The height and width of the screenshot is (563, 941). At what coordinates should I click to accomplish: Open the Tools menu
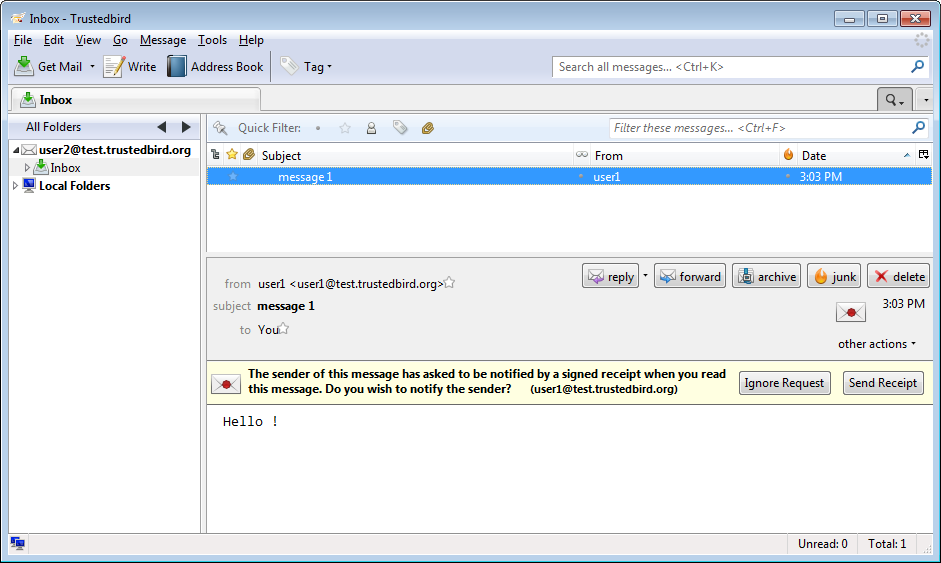(x=212, y=40)
